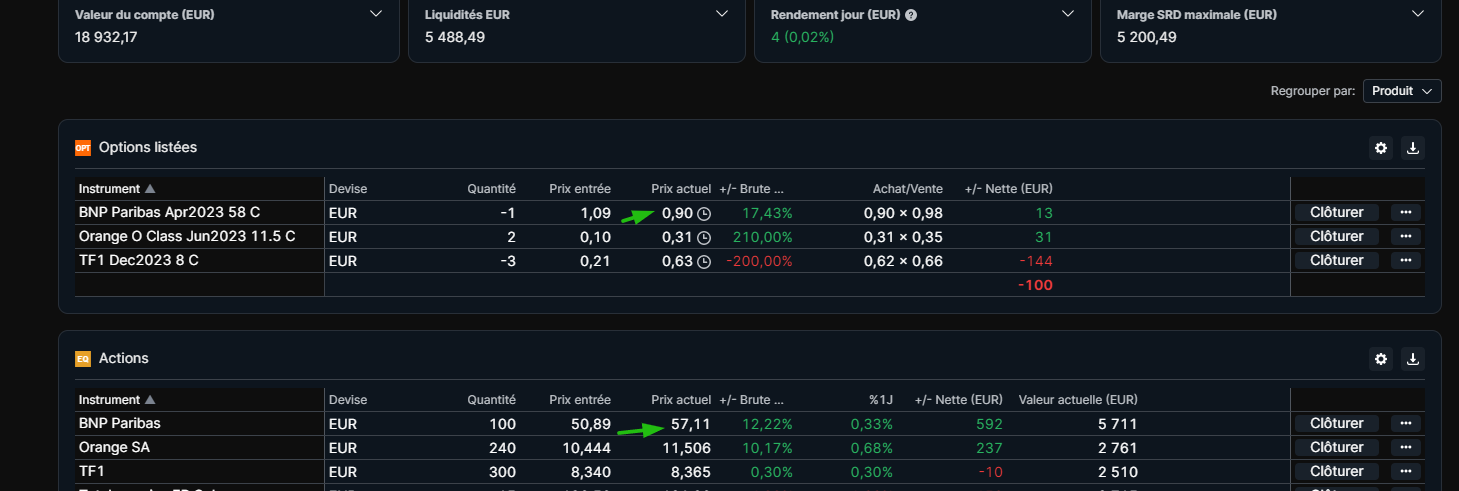Screen dimensions: 1459x491
Task: Select the TF1 instrument in Actions table
Action: [92, 472]
